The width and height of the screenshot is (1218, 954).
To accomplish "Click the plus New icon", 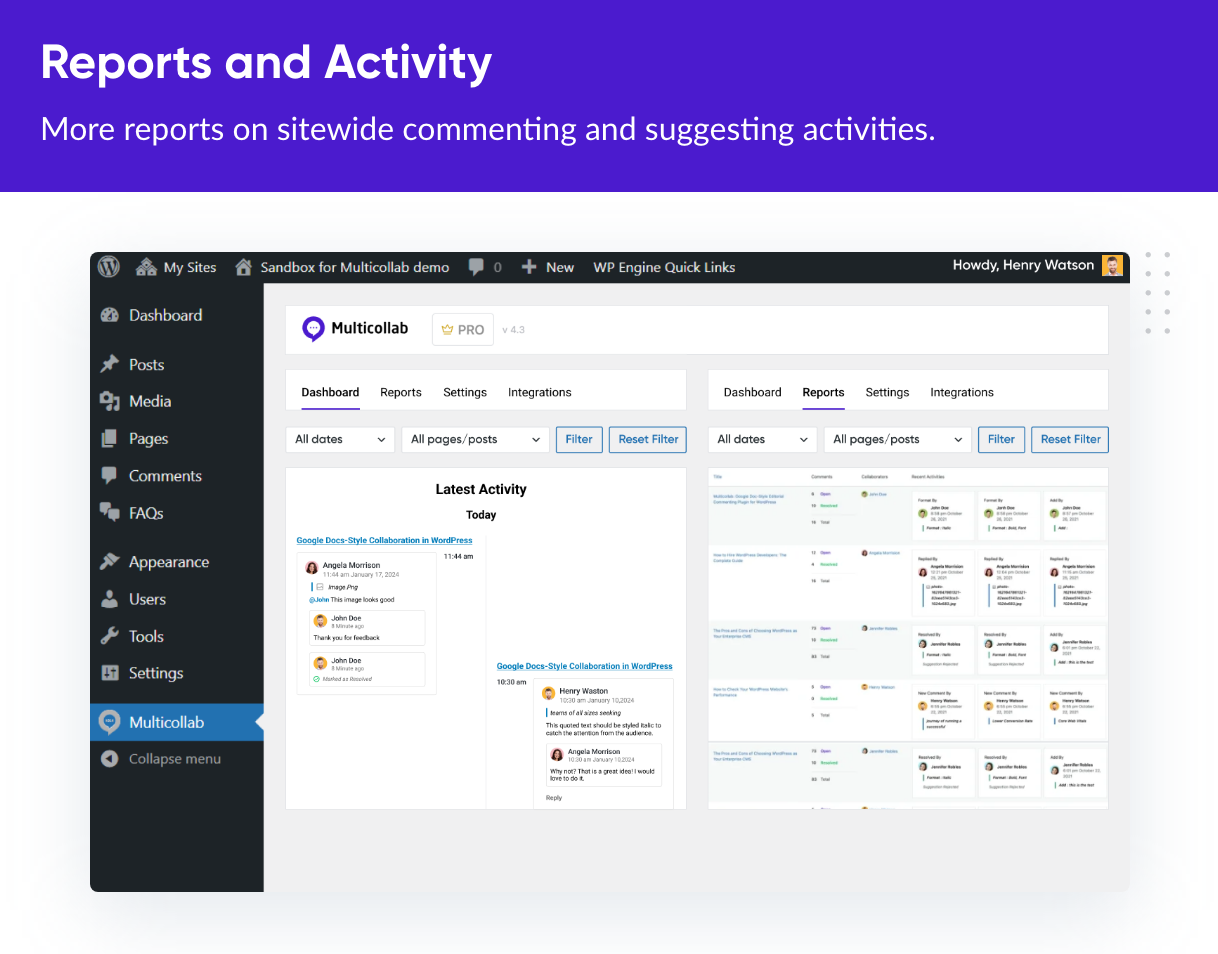I will [530, 267].
